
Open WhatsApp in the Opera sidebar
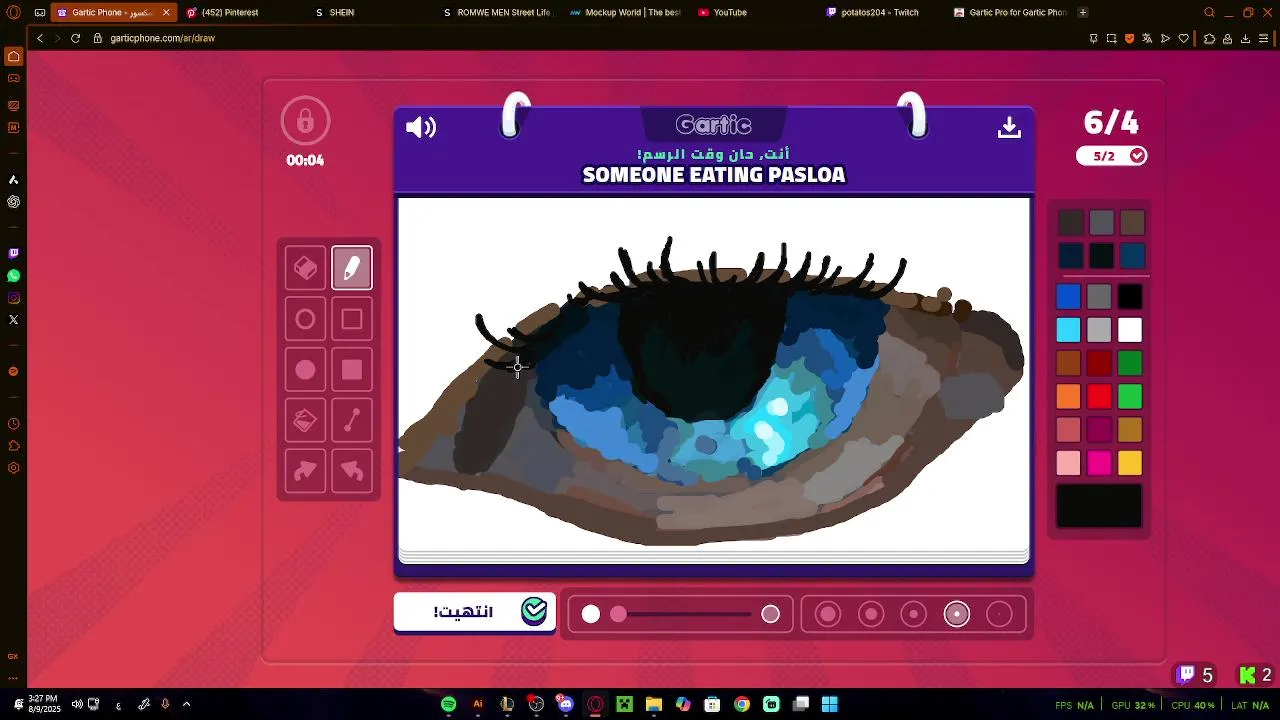point(14,276)
